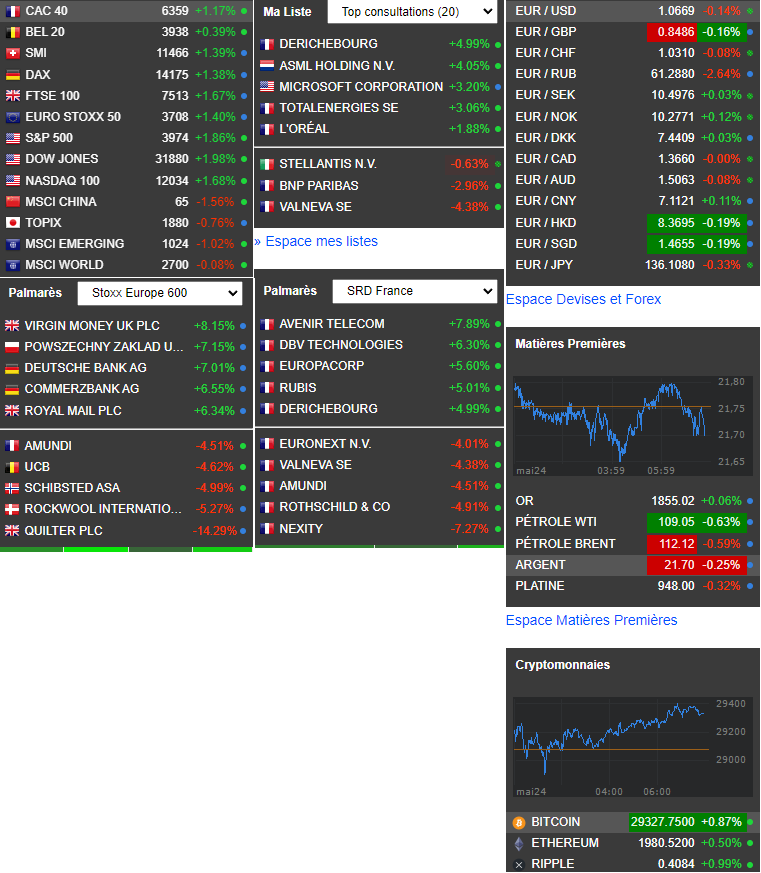Screen dimensions: 761x873
Task: Click the green status dot on Bitcoin row
Action: coord(752,822)
